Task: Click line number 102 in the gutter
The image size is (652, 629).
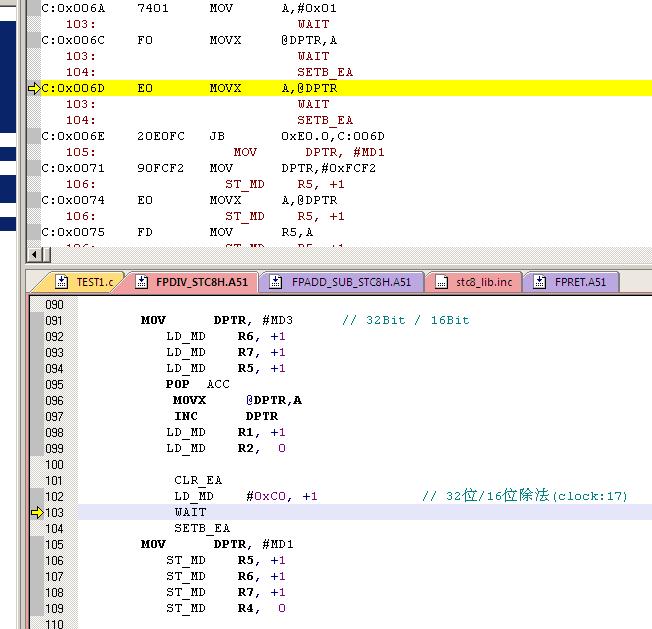Action: click(54, 496)
